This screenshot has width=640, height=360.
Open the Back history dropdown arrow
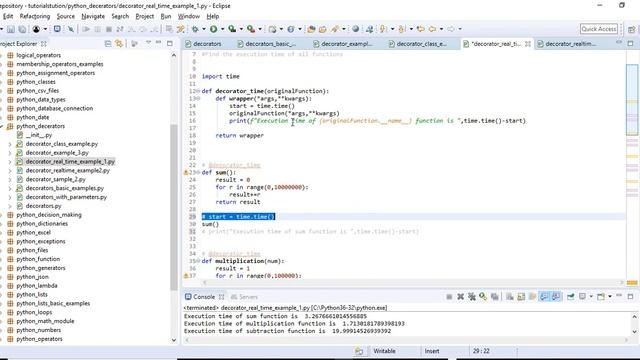(441, 29)
